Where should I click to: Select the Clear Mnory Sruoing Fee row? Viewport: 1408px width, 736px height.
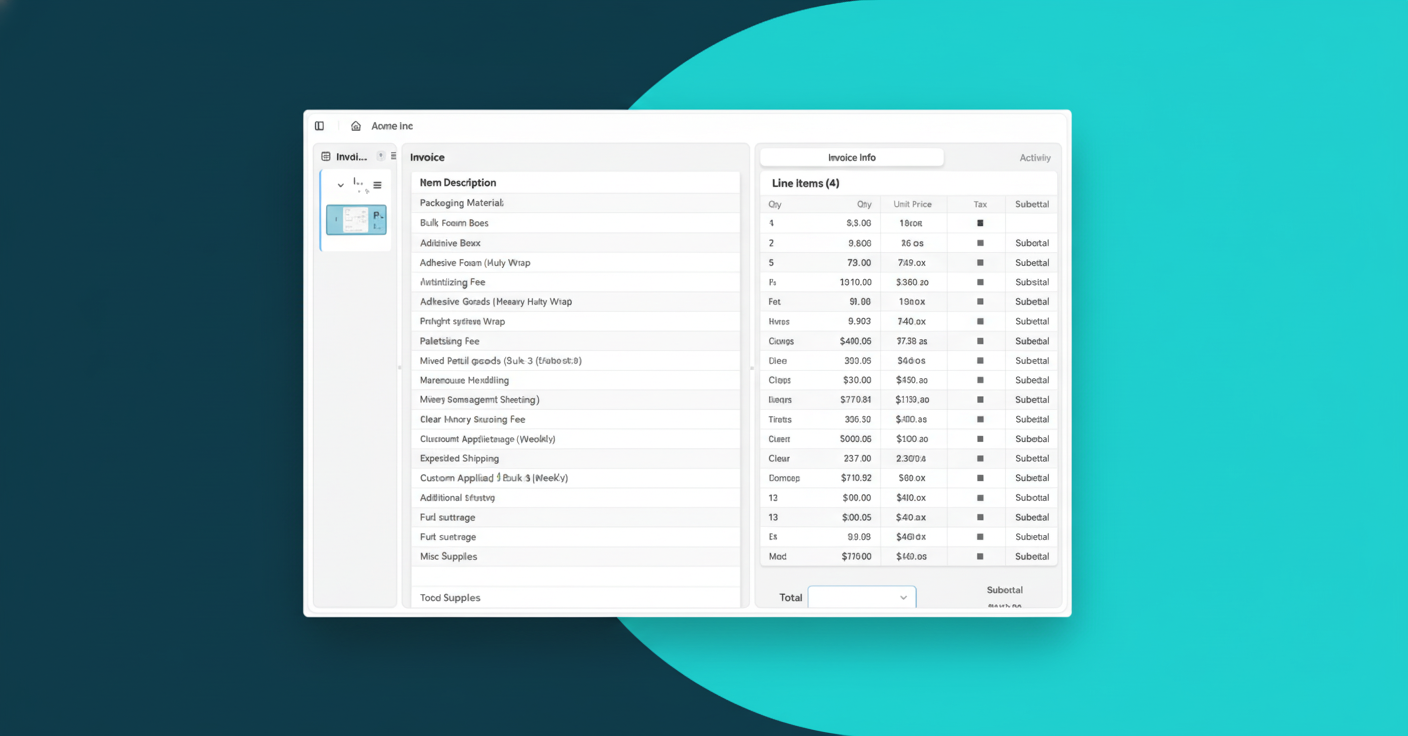[x=575, y=419]
